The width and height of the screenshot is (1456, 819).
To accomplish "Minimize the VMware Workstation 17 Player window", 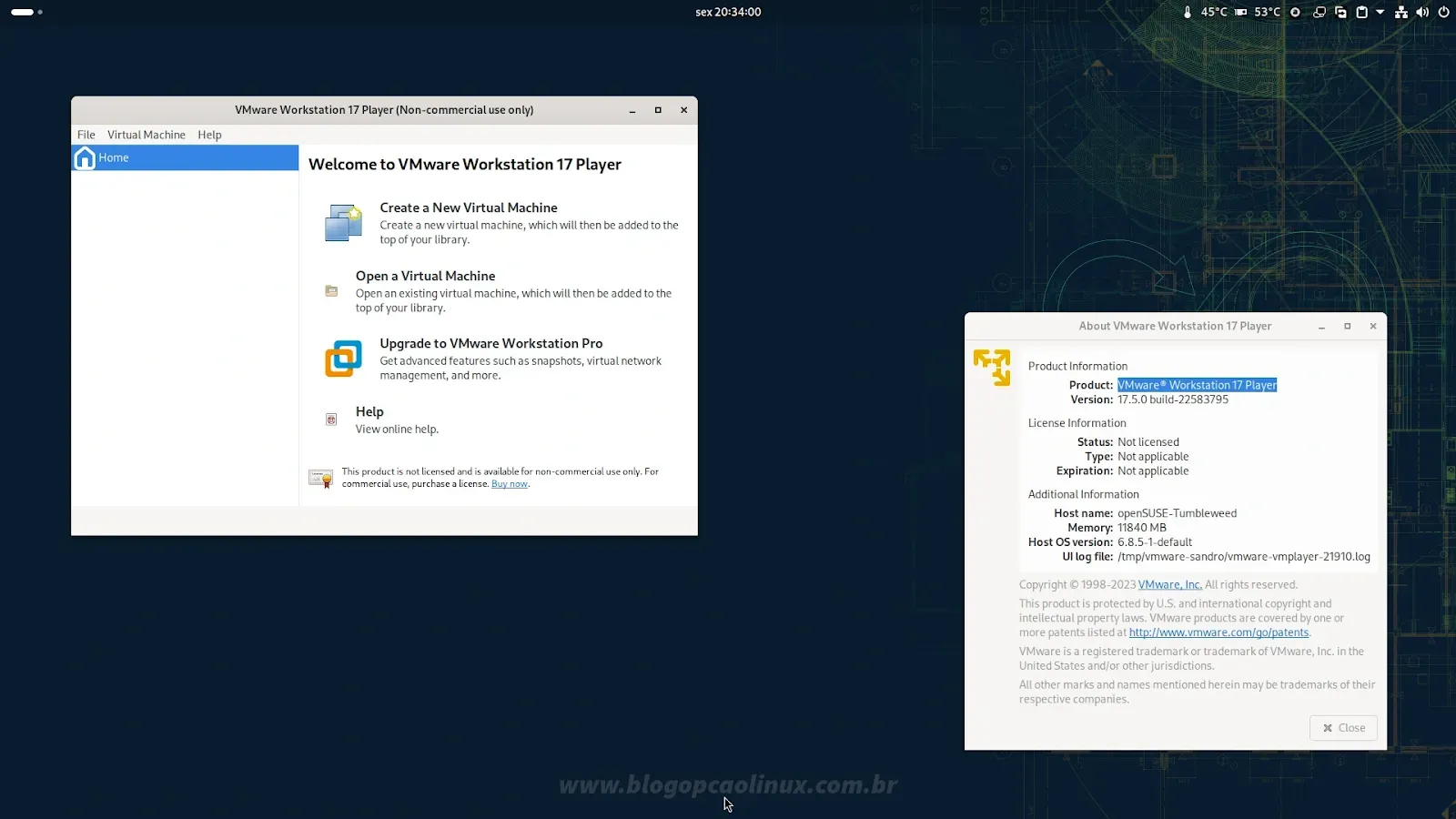I will point(632,110).
